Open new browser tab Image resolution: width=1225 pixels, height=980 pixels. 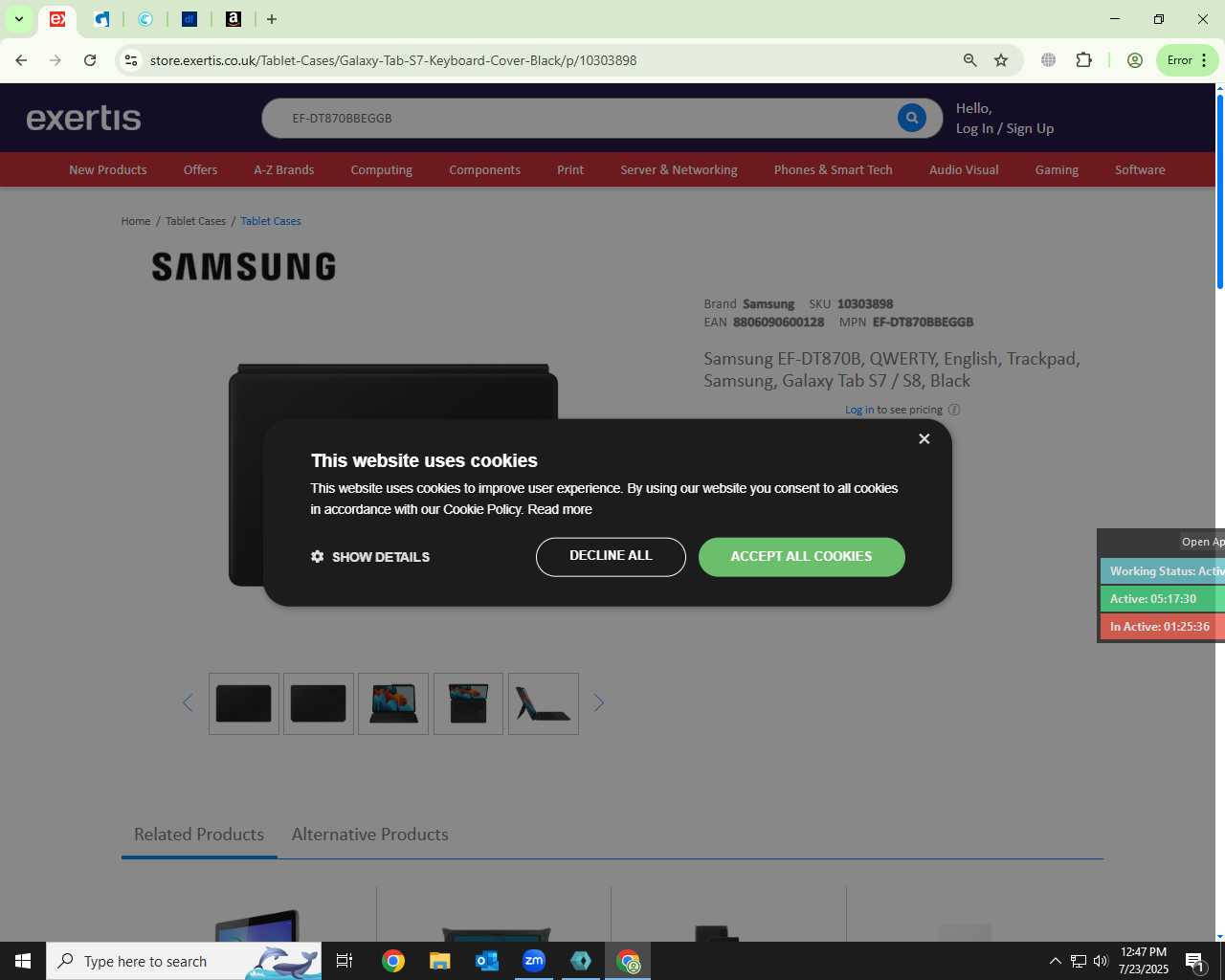click(x=272, y=19)
